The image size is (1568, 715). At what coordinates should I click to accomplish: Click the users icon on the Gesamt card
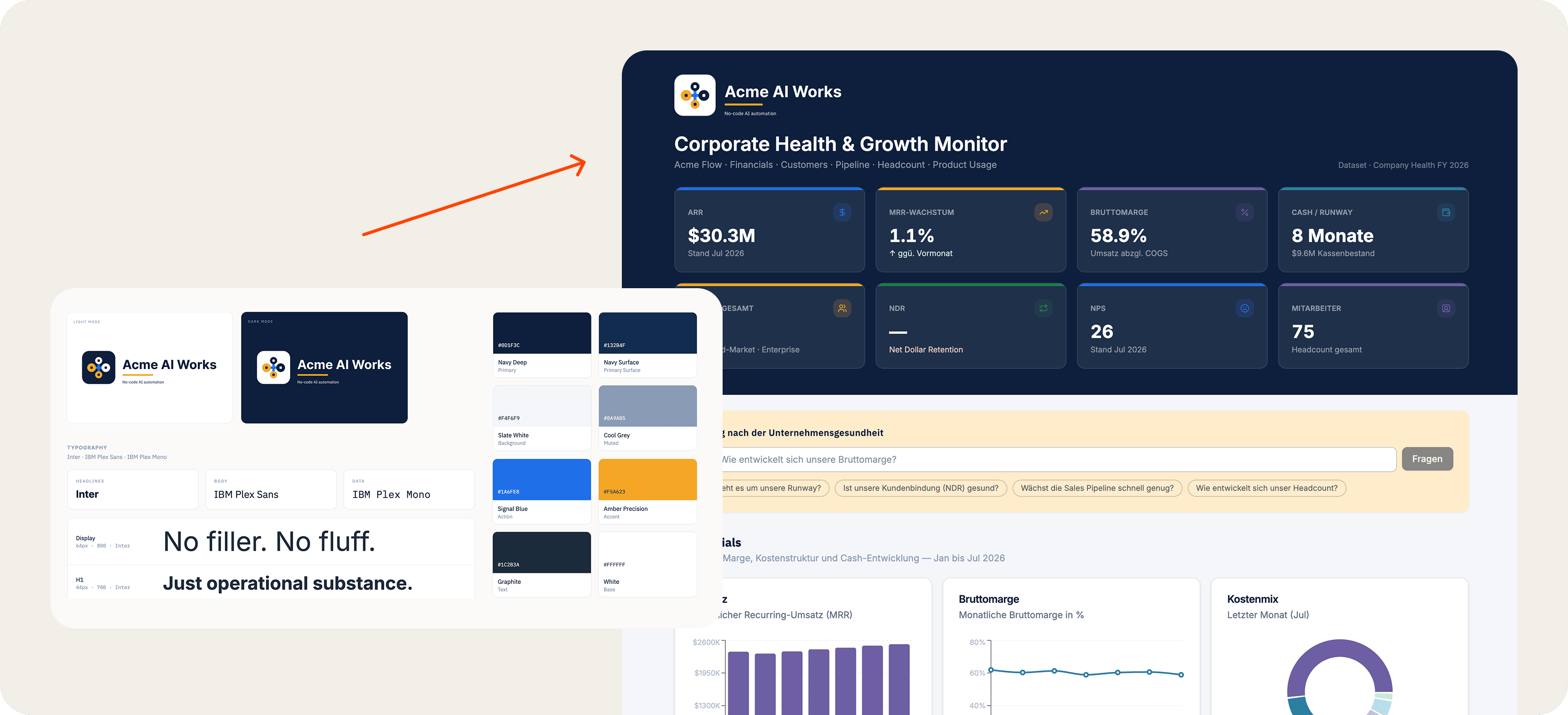842,308
